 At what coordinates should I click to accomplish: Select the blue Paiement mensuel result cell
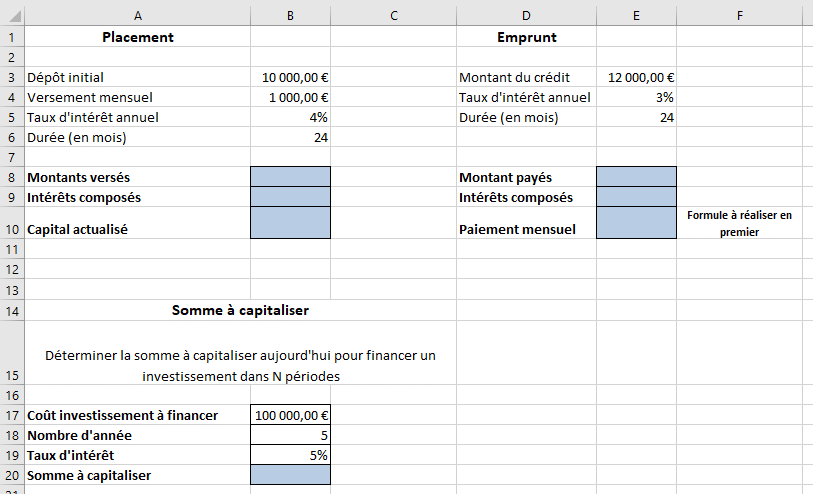pos(636,222)
